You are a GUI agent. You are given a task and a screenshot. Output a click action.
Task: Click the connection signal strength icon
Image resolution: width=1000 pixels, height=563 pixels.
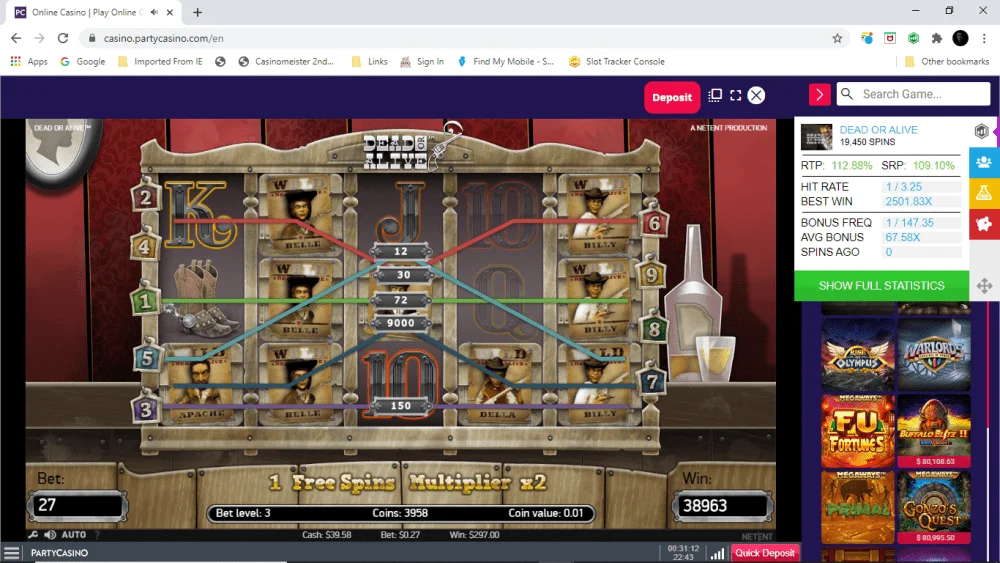coord(717,553)
